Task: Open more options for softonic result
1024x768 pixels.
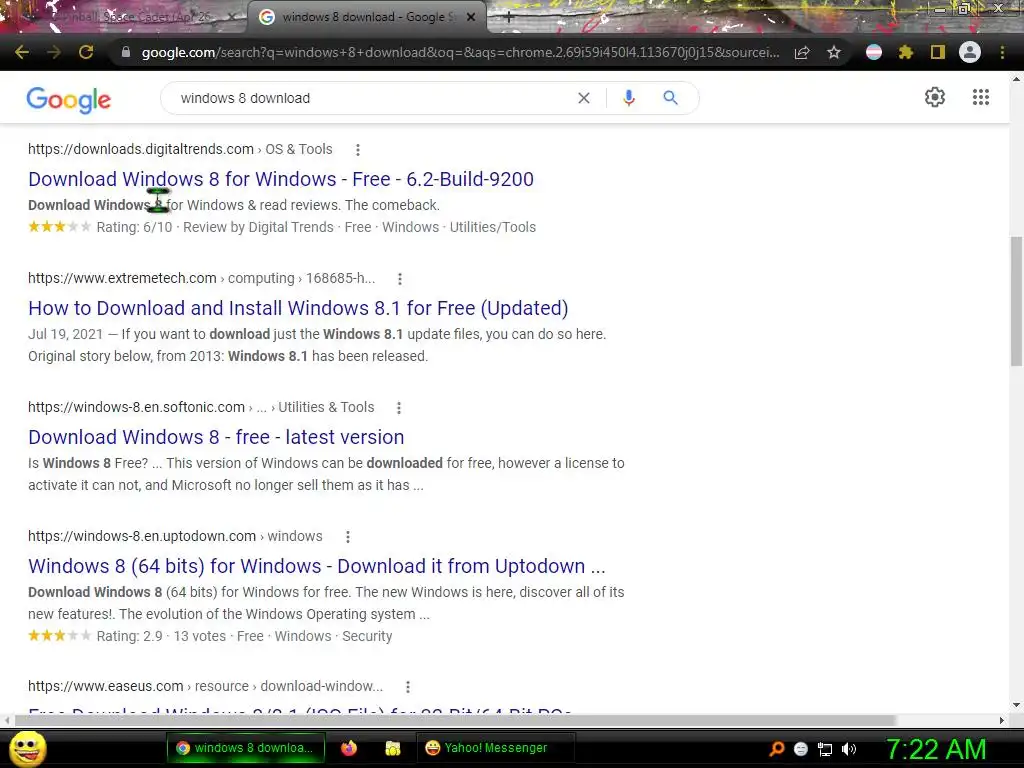Action: (x=399, y=408)
